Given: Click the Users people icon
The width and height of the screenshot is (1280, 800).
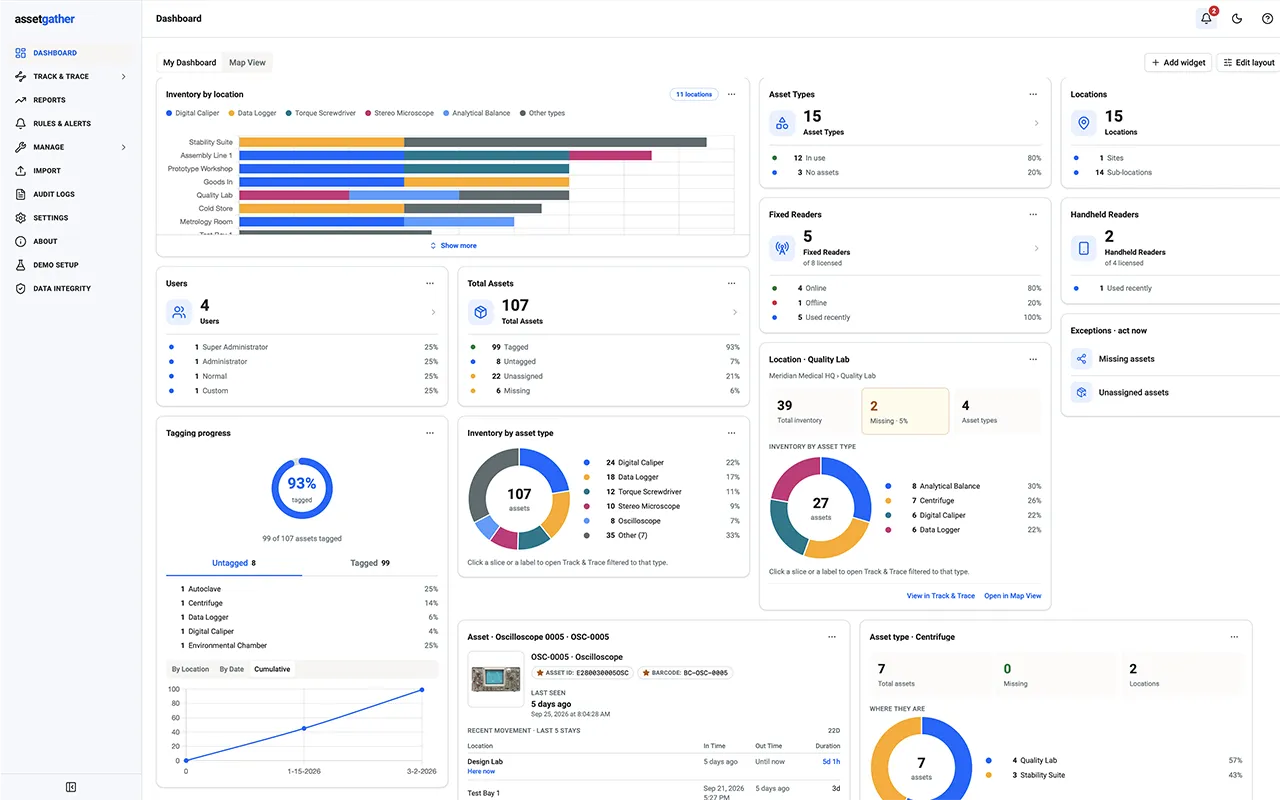Looking at the screenshot, I should click(179, 312).
